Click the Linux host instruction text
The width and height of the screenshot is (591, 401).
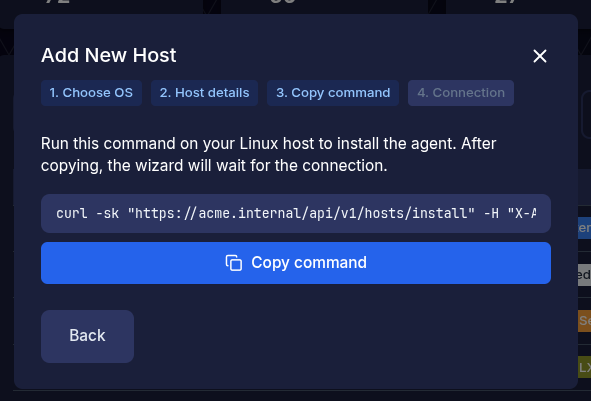(x=268, y=155)
